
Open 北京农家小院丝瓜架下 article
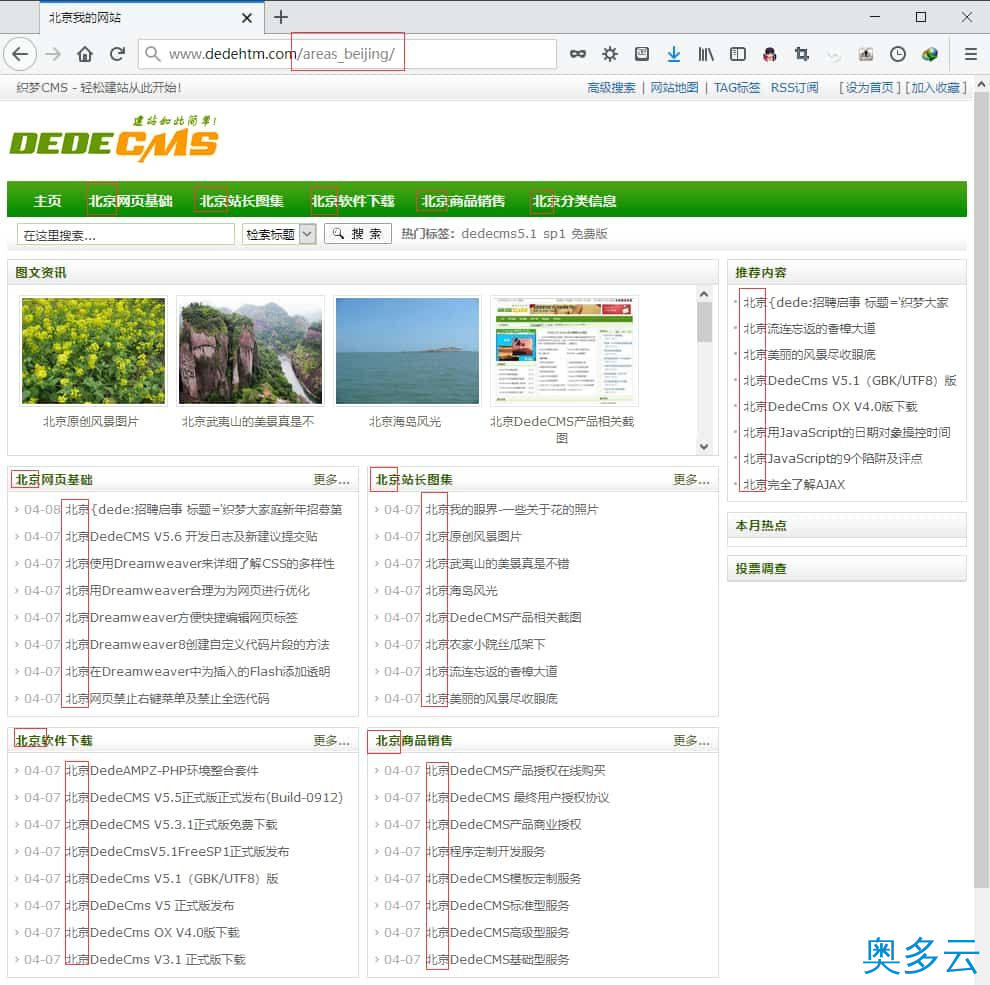(x=485, y=645)
